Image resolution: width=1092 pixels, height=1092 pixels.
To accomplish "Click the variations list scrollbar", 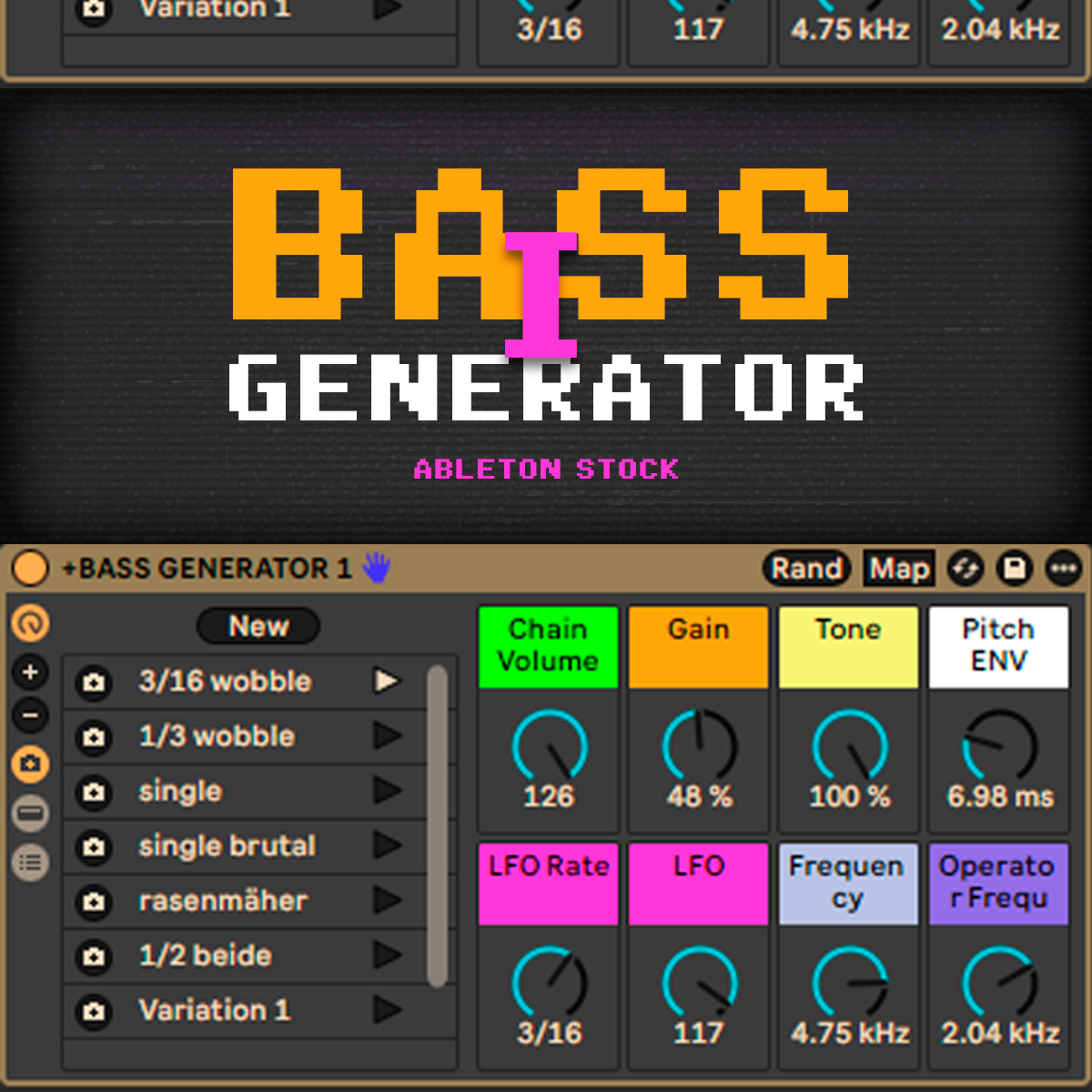I will click(x=438, y=825).
